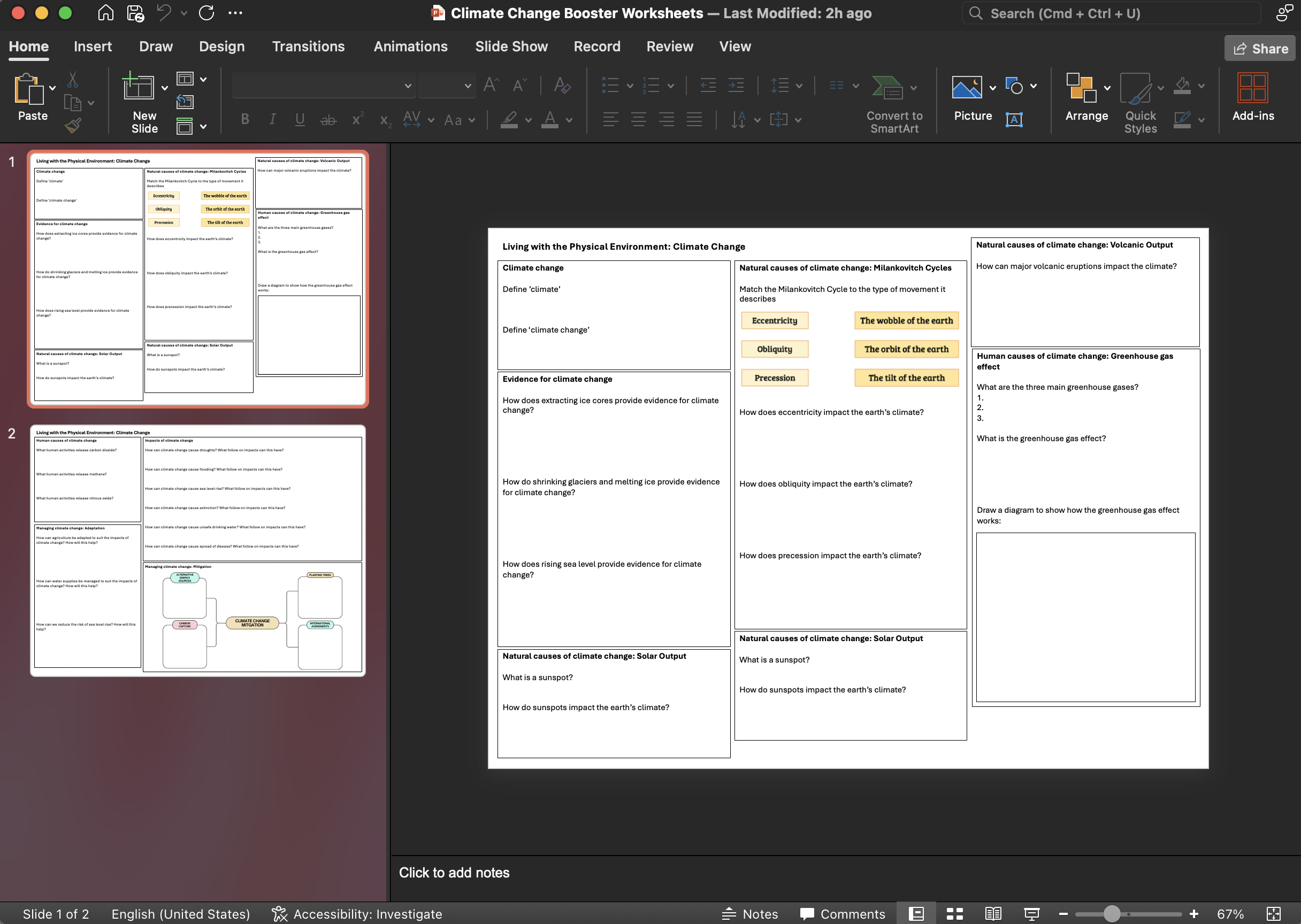Select slide 2 thumbnail
This screenshot has height=924, width=1301.
click(197, 550)
